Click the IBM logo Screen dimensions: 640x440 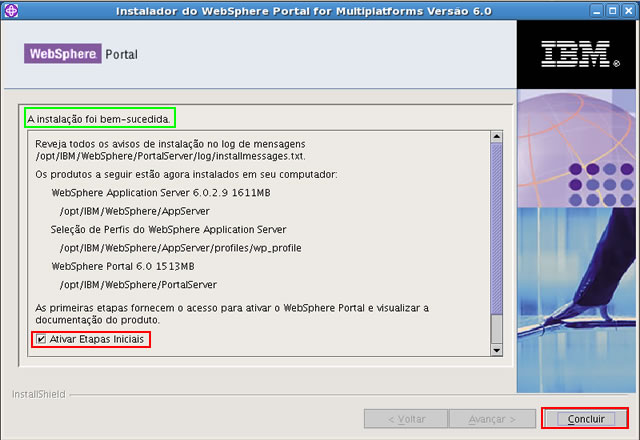tap(580, 54)
